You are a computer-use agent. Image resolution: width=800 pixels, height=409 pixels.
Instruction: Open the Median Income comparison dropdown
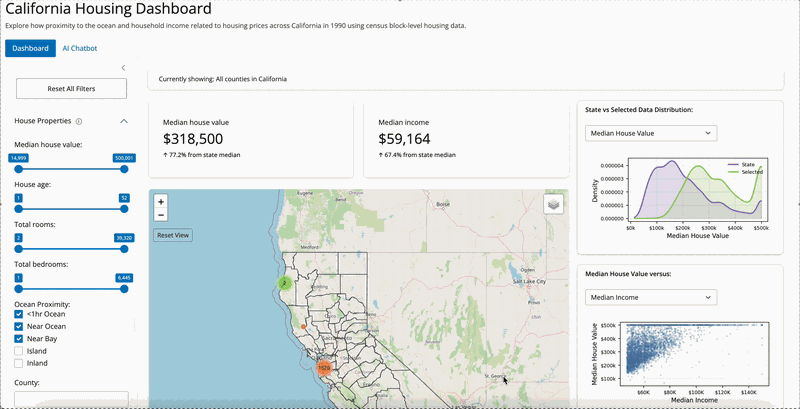pyautogui.click(x=650, y=297)
